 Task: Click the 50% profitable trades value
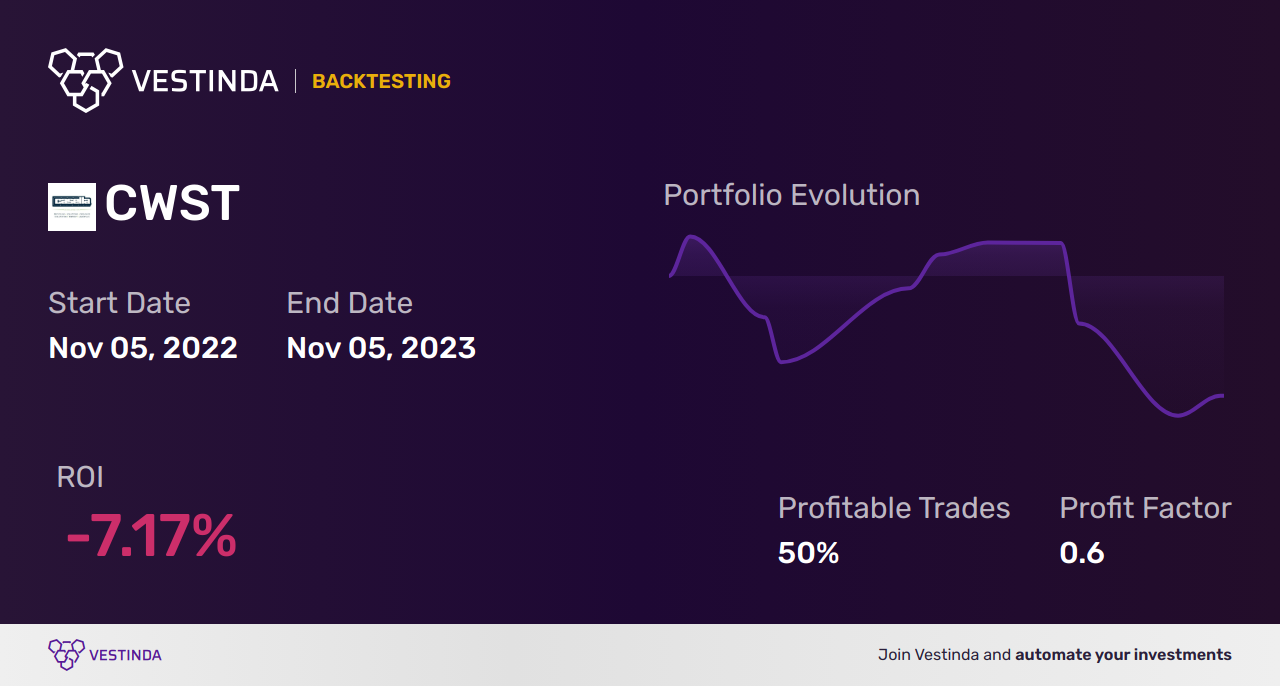point(808,553)
